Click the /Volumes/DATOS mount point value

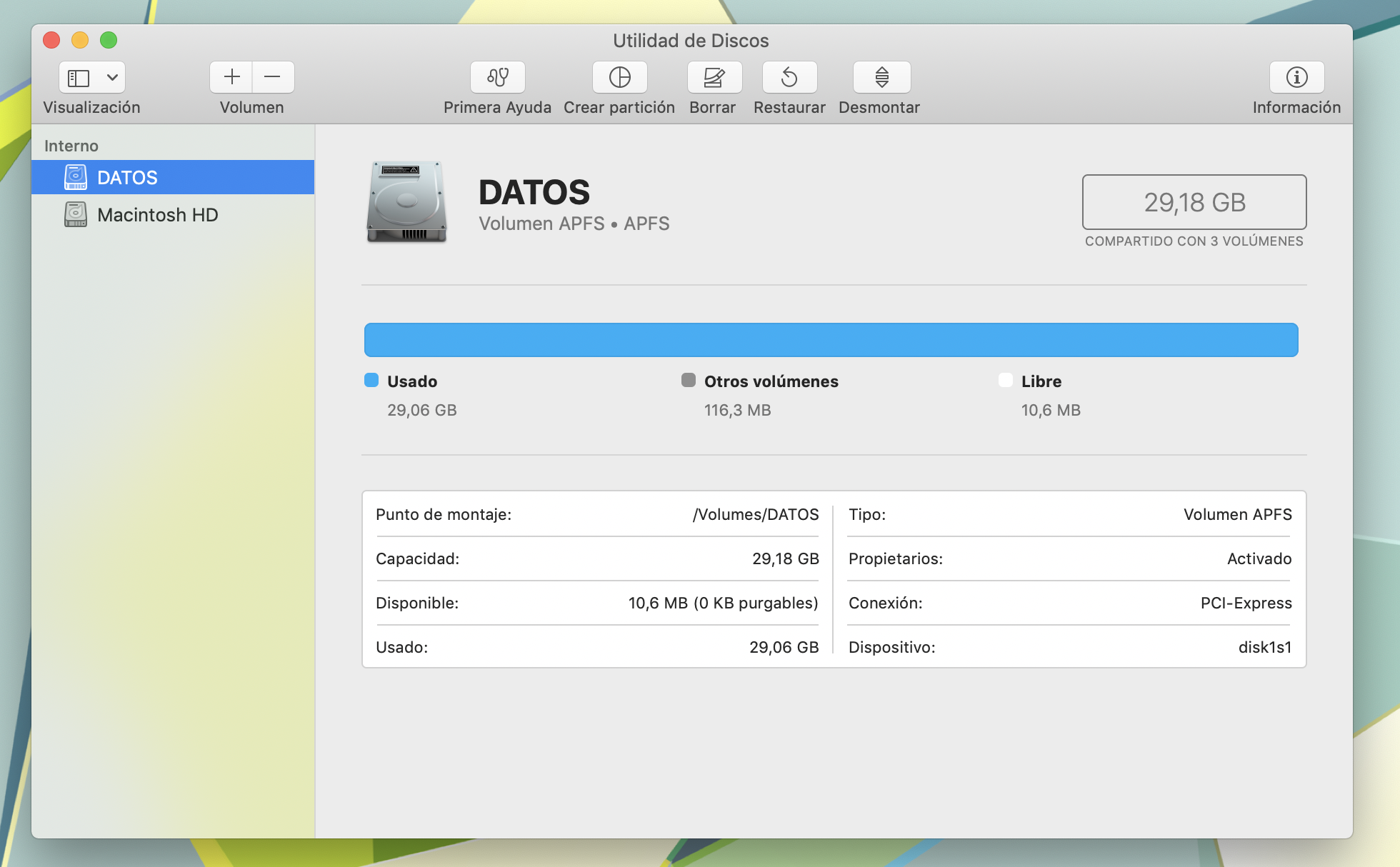click(x=756, y=514)
